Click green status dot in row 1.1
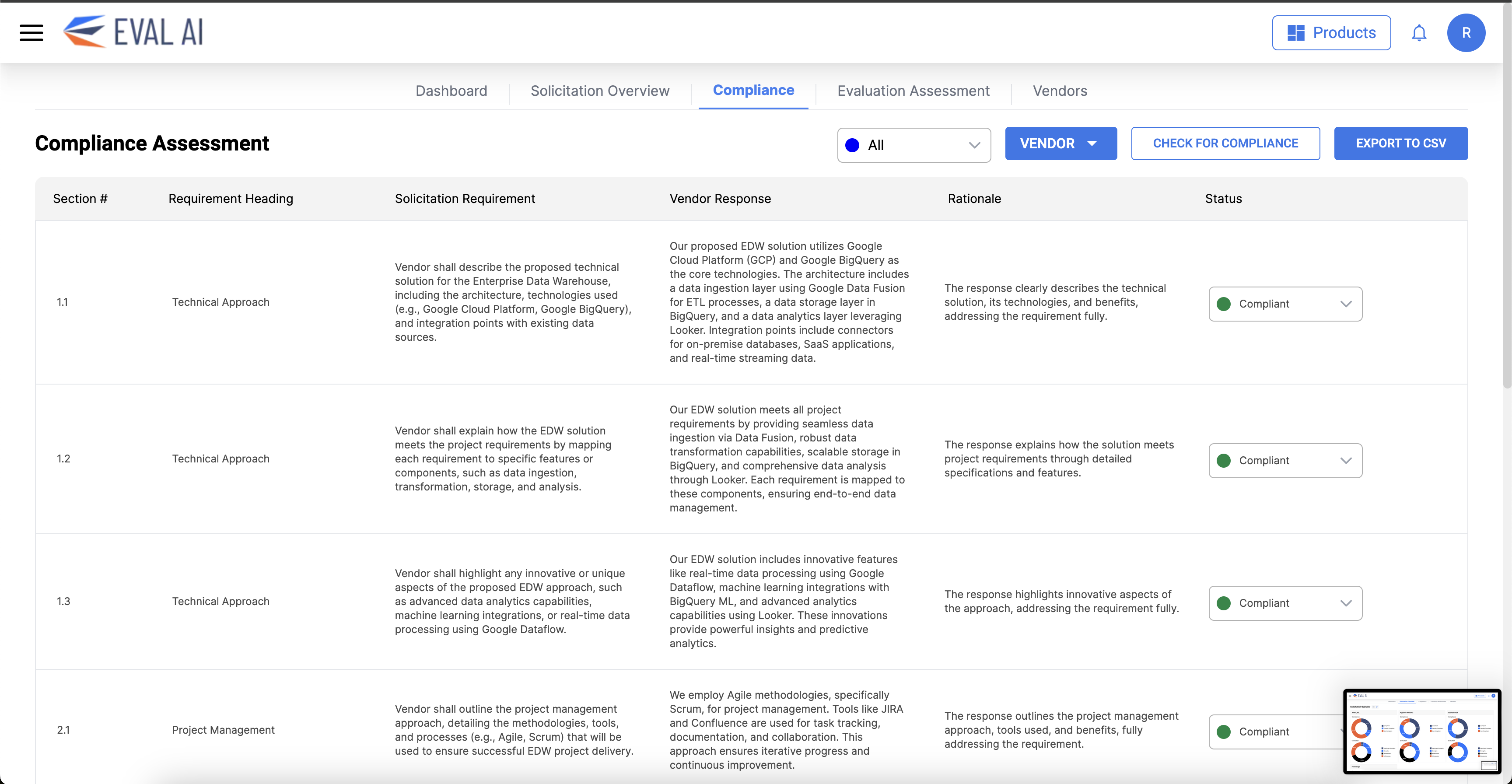This screenshot has height=784, width=1512. (1224, 304)
